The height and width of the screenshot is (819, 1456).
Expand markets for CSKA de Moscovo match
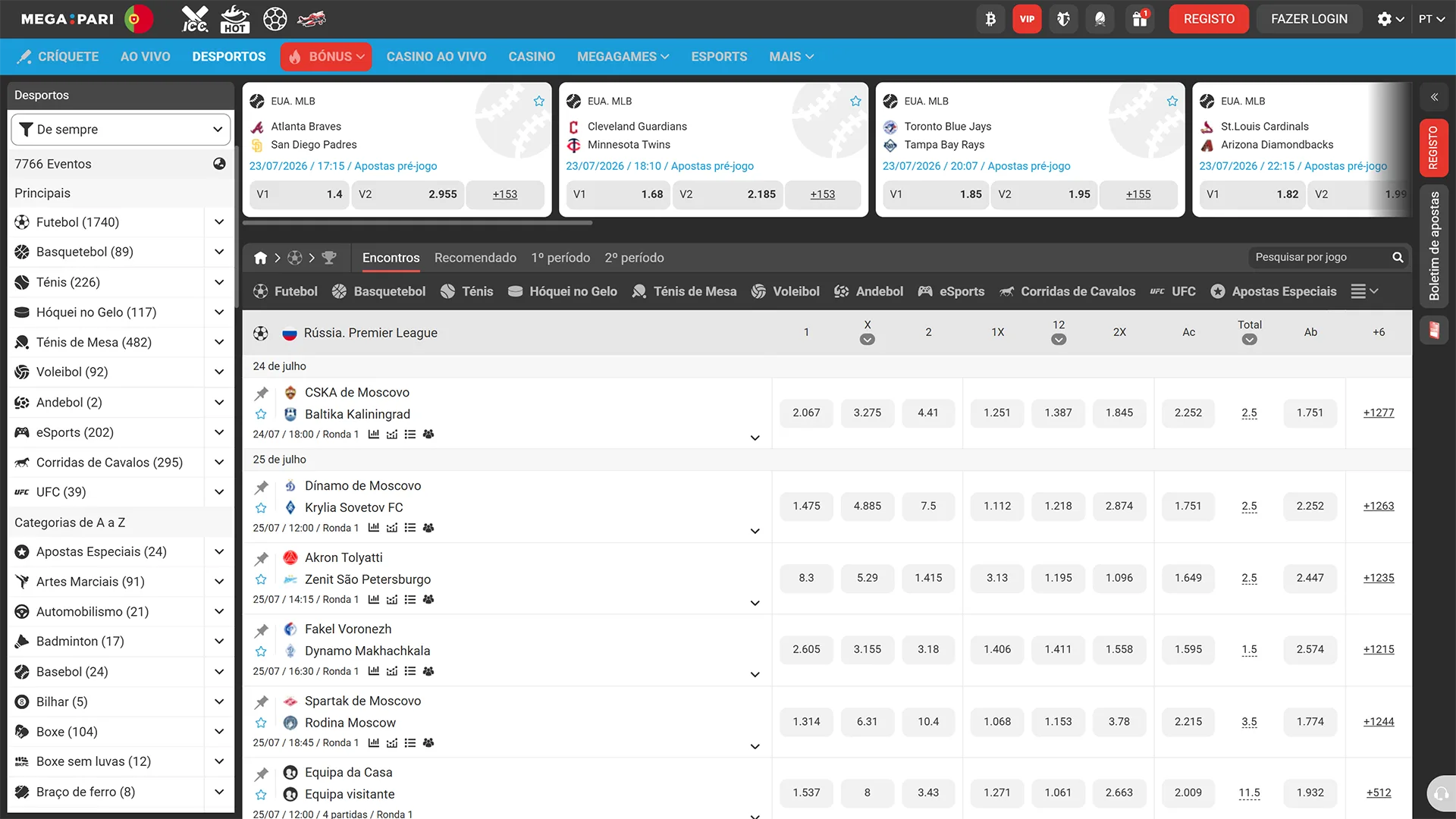(x=755, y=438)
